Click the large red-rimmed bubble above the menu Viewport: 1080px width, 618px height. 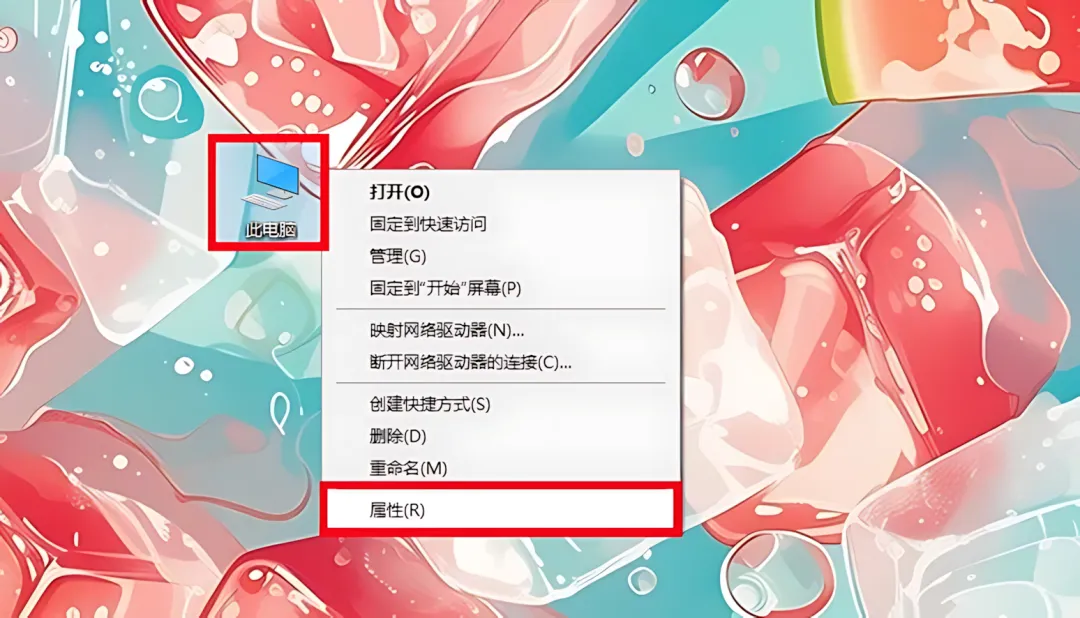pyautogui.click(x=709, y=83)
